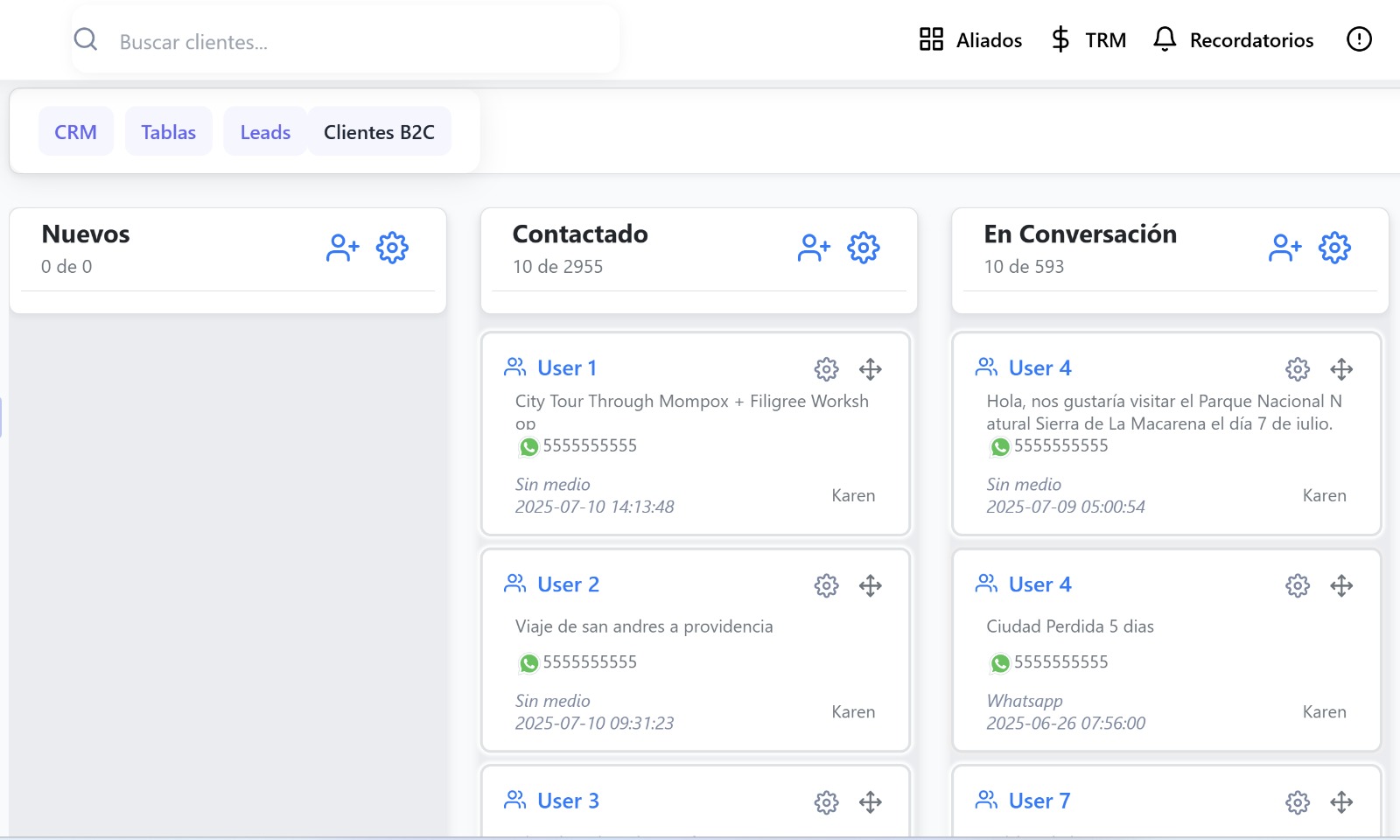Click the move handle on User 2 card
Image resolution: width=1400 pixels, height=840 pixels.
pyautogui.click(x=870, y=585)
